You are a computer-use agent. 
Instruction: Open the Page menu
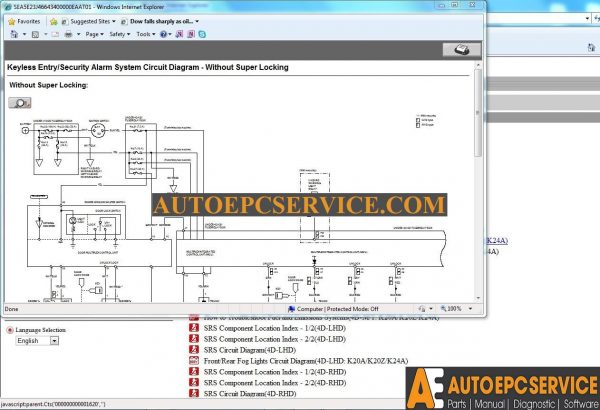point(94,34)
